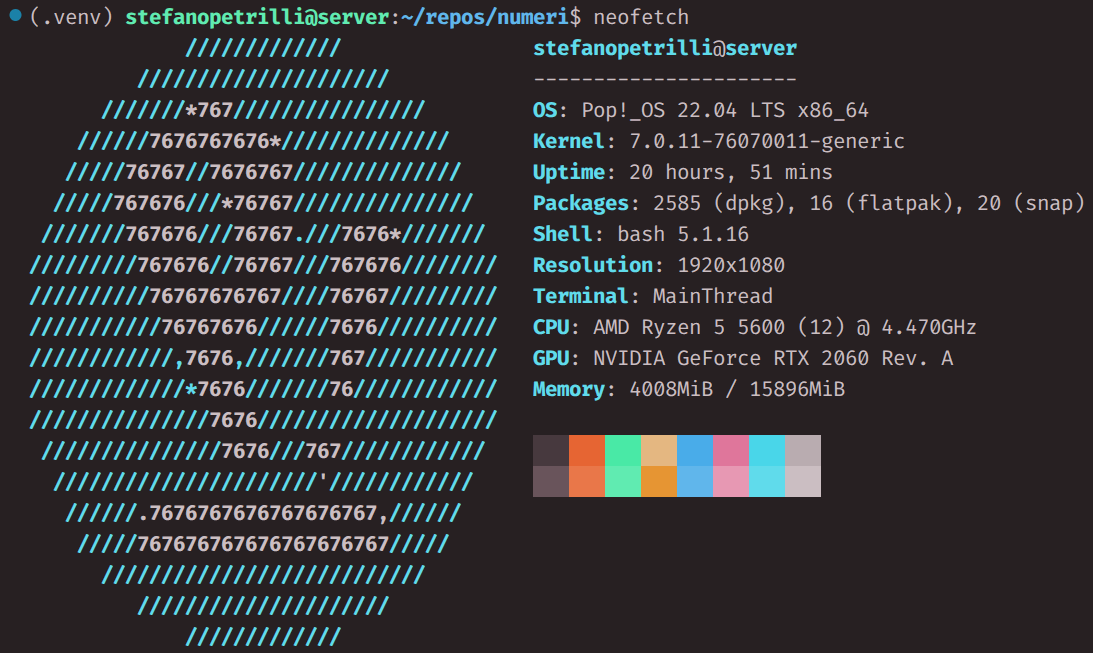The width and height of the screenshot is (1093, 653).
Task: Click the orange top-row color block
Action: (587, 450)
